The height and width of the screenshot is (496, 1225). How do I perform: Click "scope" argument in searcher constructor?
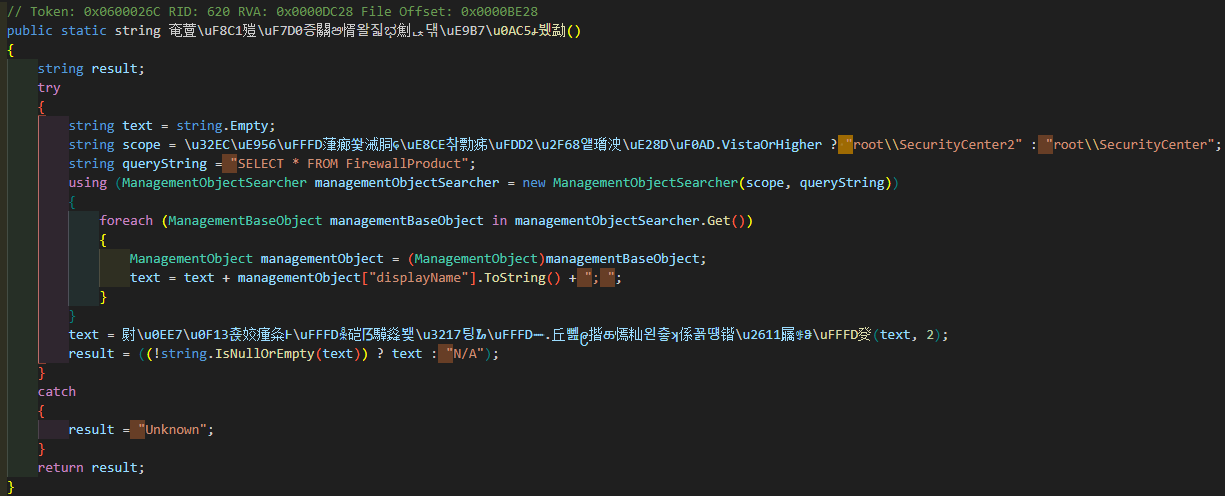pos(764,182)
